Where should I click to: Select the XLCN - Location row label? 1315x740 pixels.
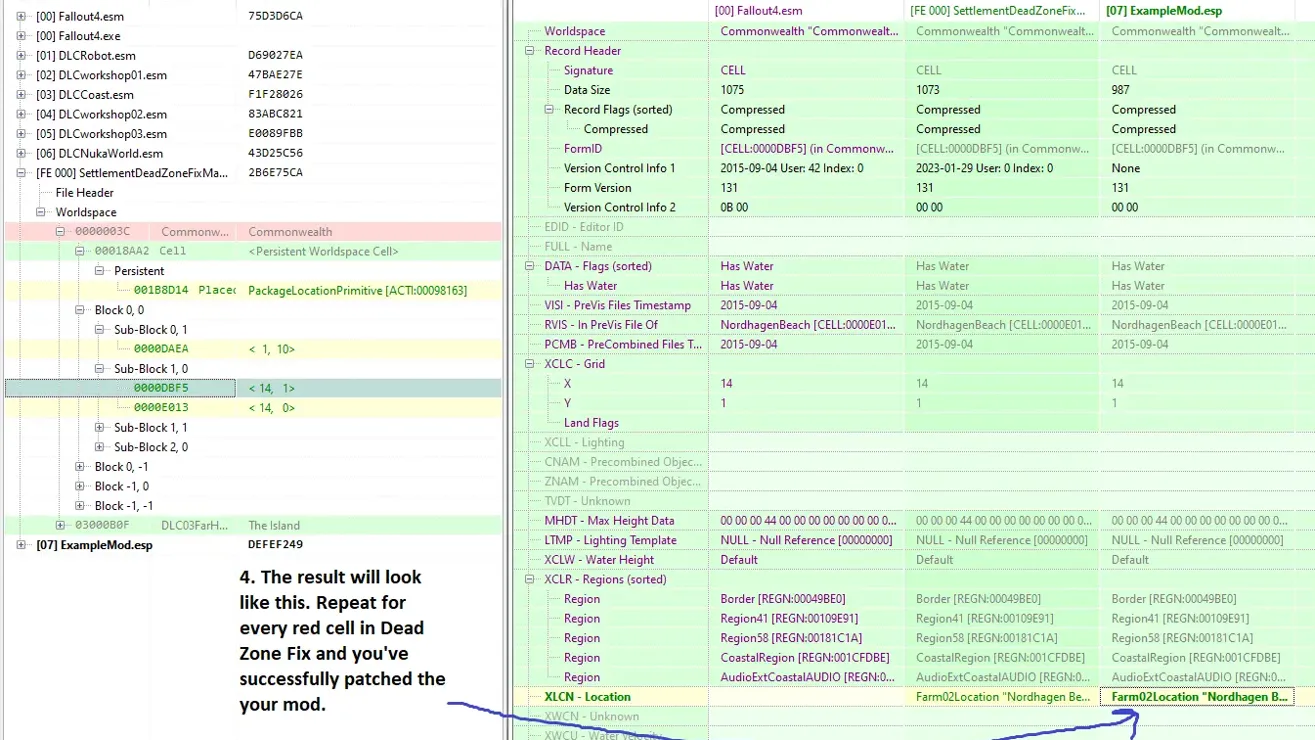point(587,697)
